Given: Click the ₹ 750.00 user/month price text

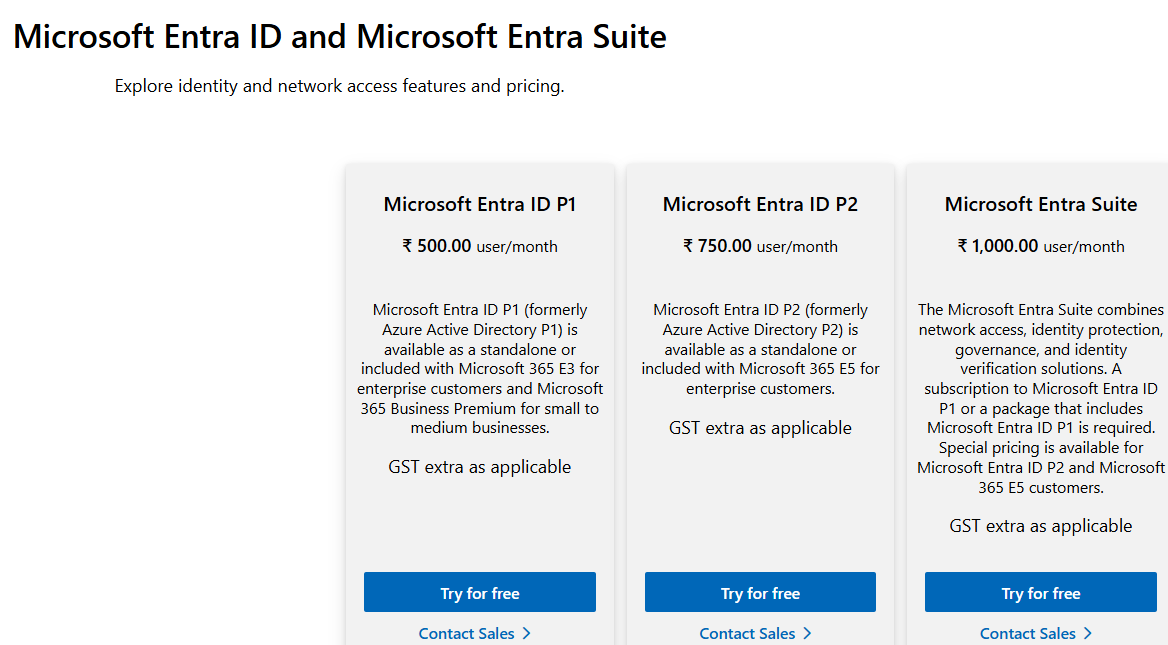Looking at the screenshot, I should pyautogui.click(x=760, y=246).
